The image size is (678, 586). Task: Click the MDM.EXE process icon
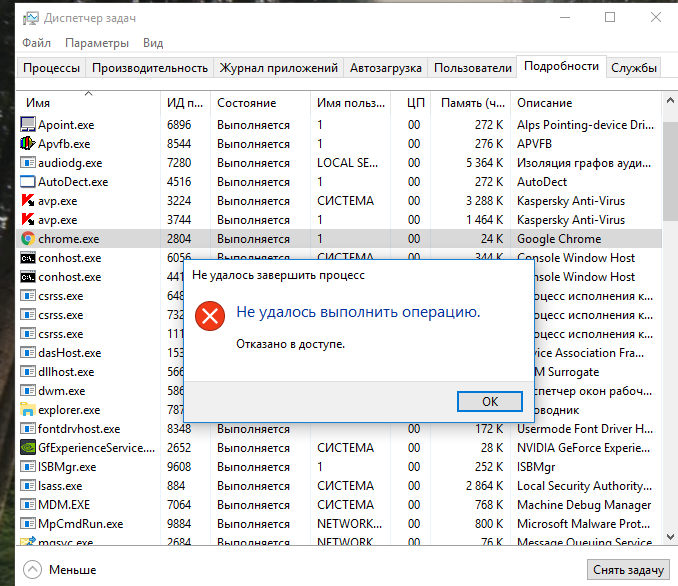click(28, 505)
